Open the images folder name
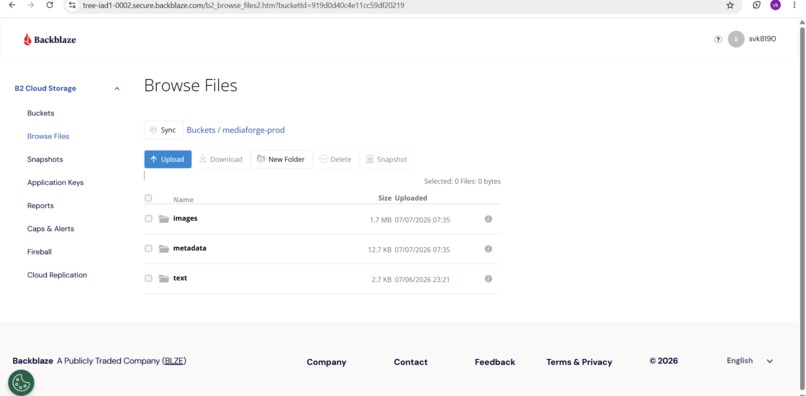 coord(185,218)
